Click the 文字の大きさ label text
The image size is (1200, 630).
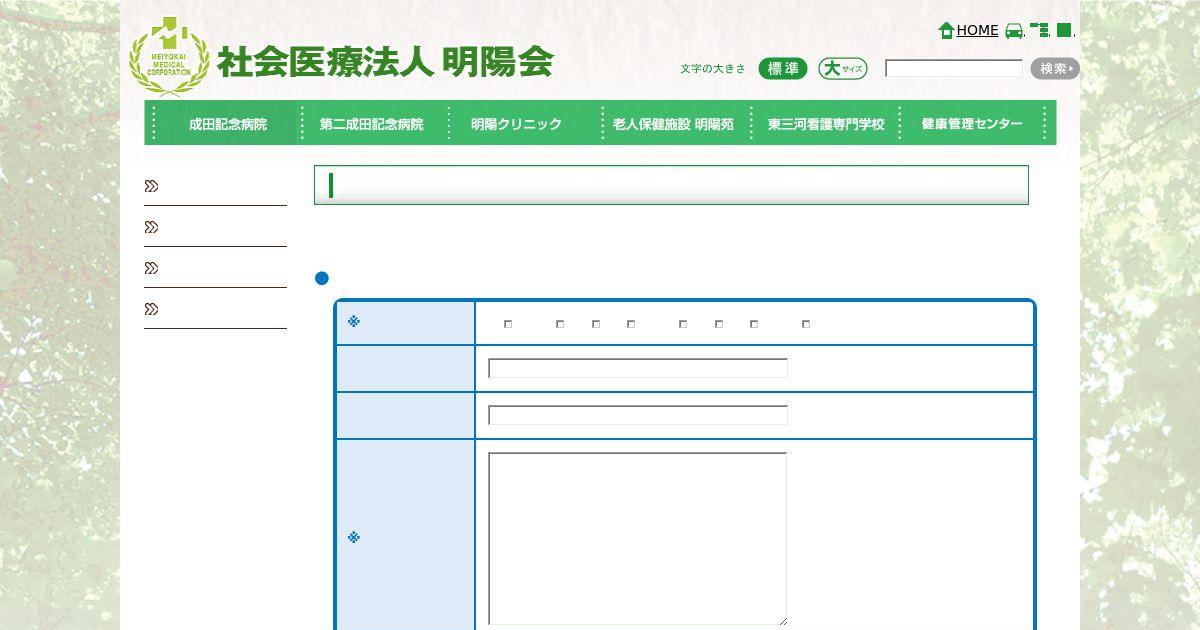click(713, 68)
